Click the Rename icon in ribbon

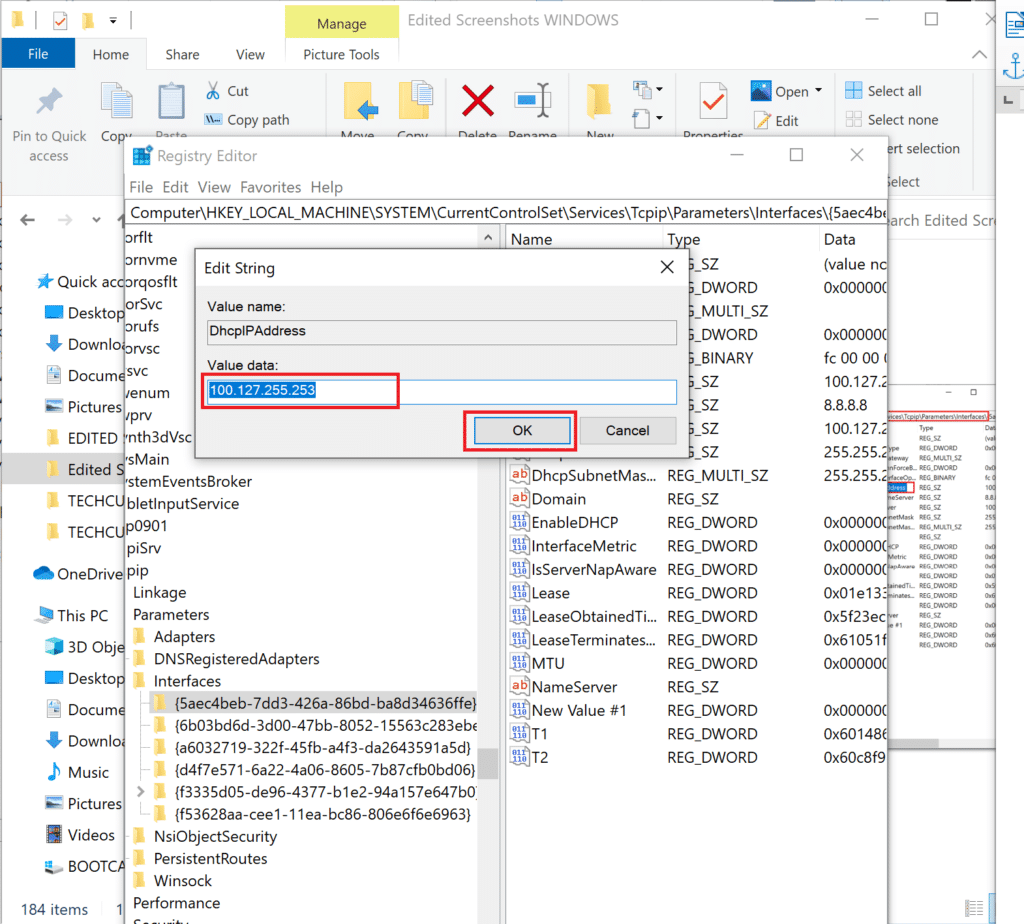click(532, 101)
